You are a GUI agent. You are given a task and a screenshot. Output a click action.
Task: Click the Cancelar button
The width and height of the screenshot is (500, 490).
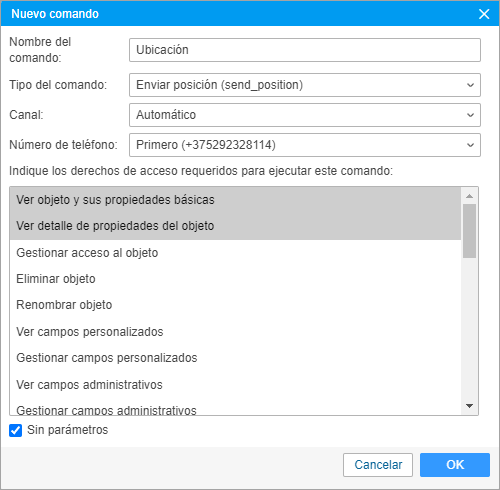pyautogui.click(x=378, y=465)
